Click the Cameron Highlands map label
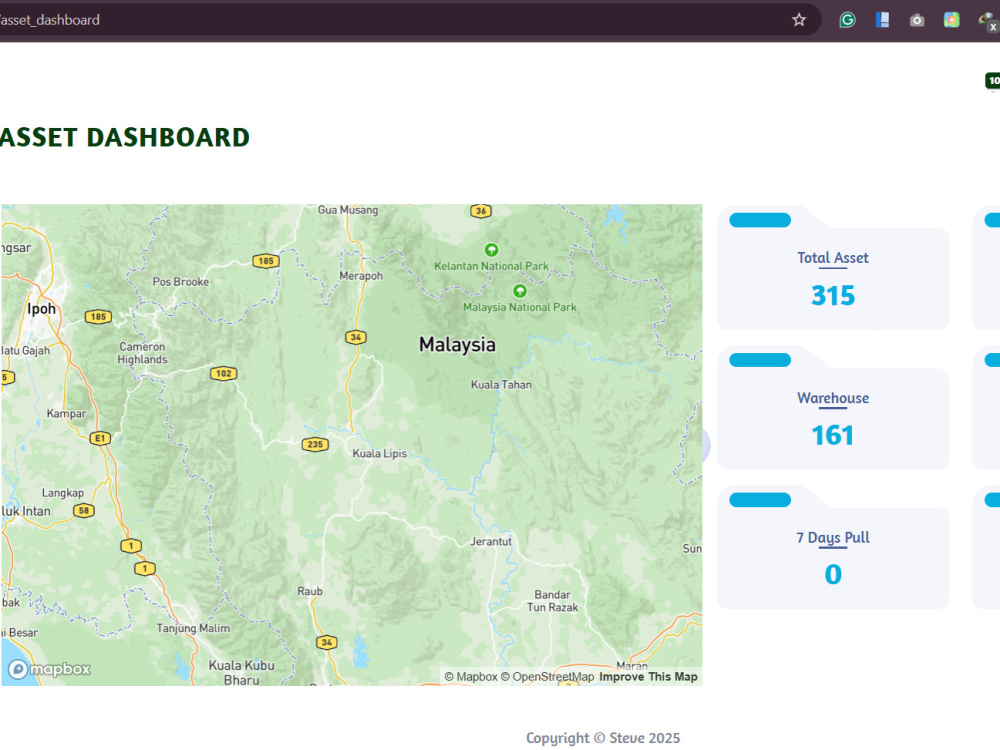The image size is (1000, 750). coord(142,353)
